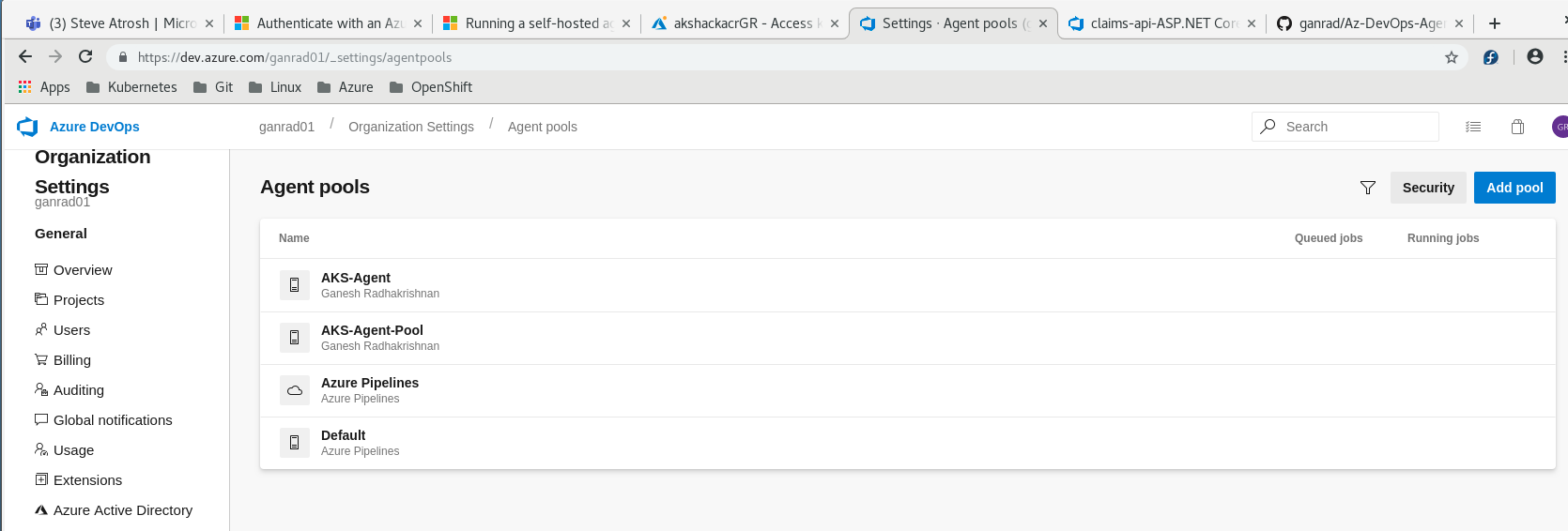Open the Linux bookmarks folder
Viewport: 1568px width, 531px height.
275,87
